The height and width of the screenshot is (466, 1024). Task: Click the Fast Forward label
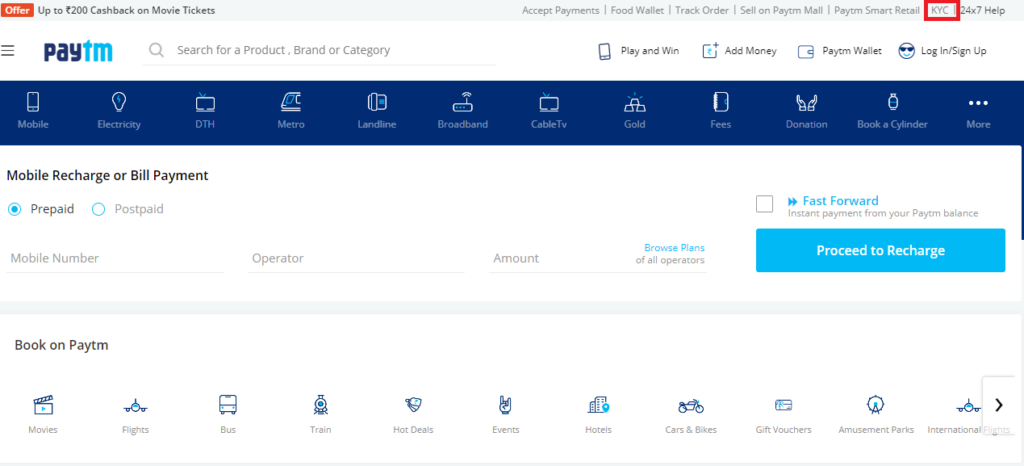pyautogui.click(x=840, y=201)
